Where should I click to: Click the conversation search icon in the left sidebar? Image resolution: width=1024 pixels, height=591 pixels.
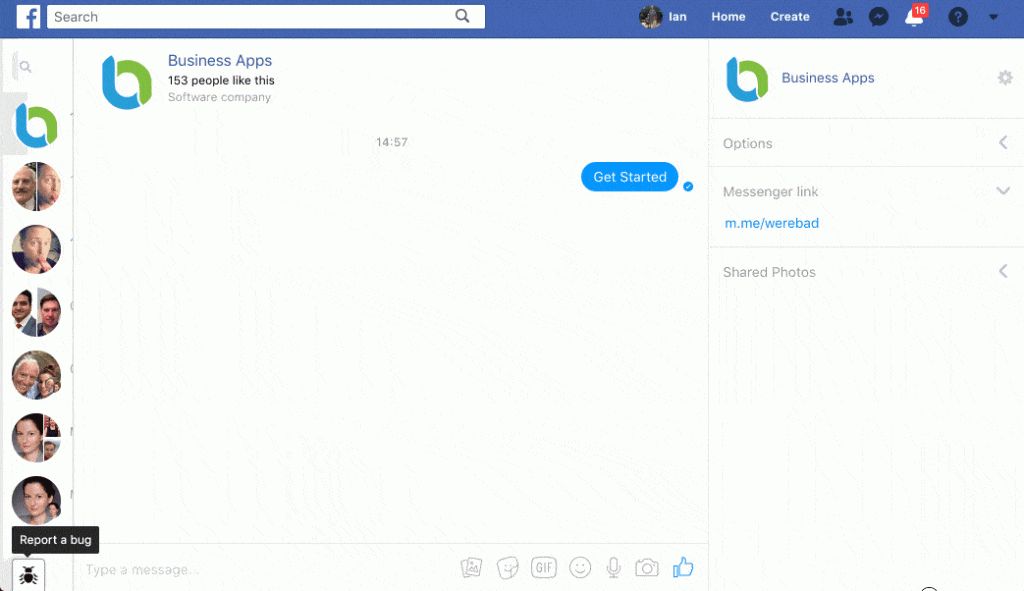tap(25, 67)
